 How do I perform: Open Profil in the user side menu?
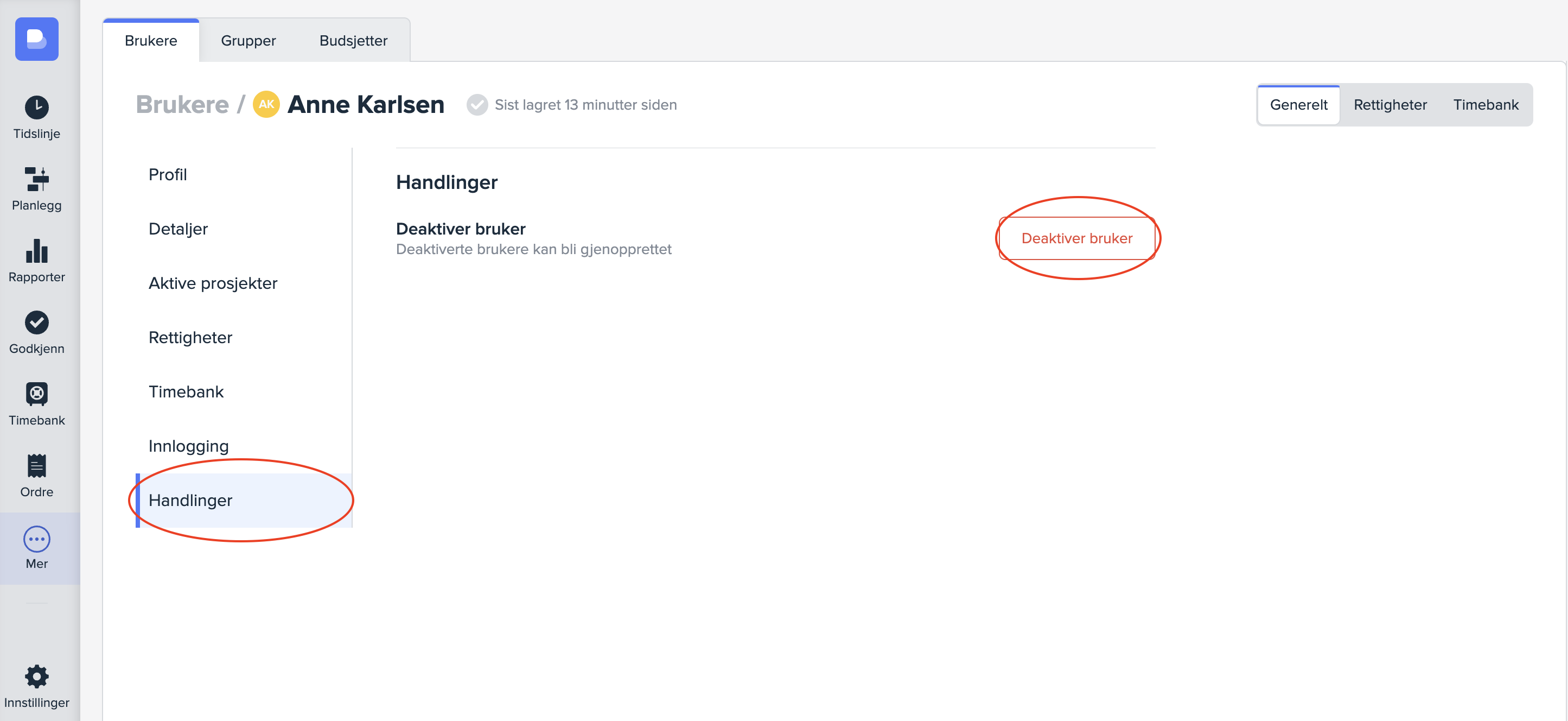(x=168, y=175)
